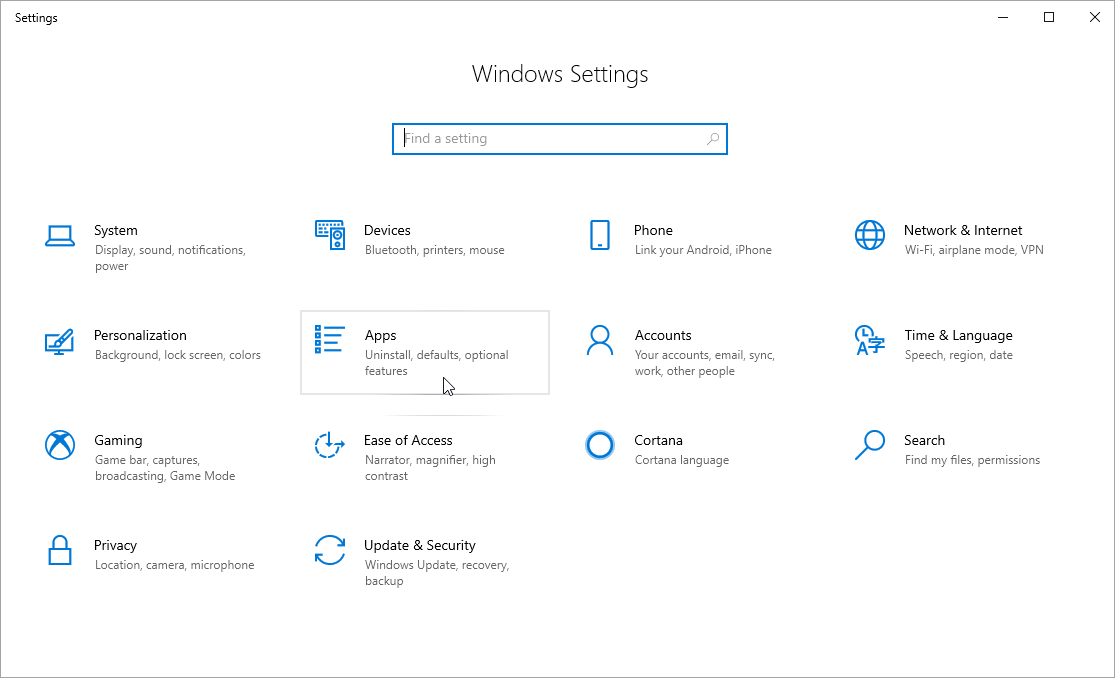
Task: Select the Phone icon
Action: click(x=600, y=235)
